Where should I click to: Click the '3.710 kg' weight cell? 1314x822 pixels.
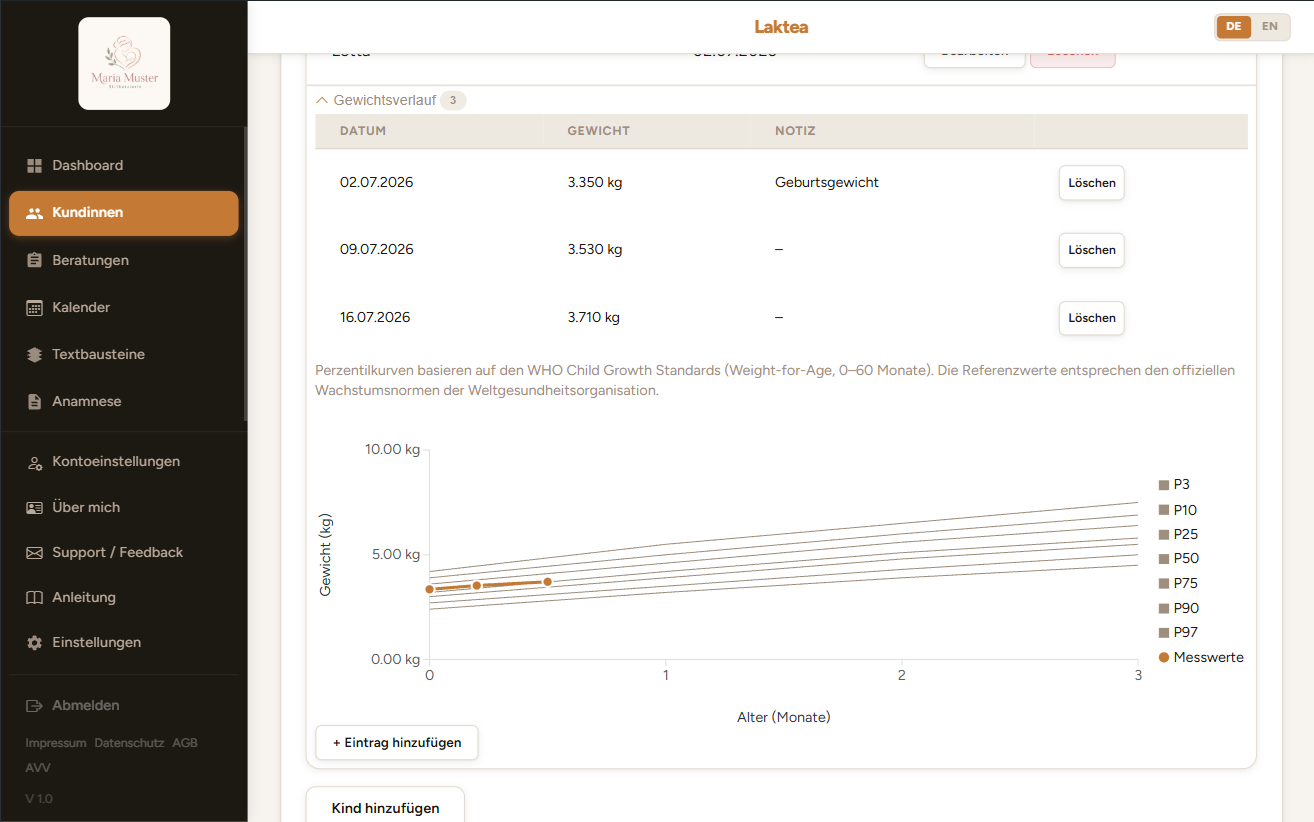tap(594, 318)
